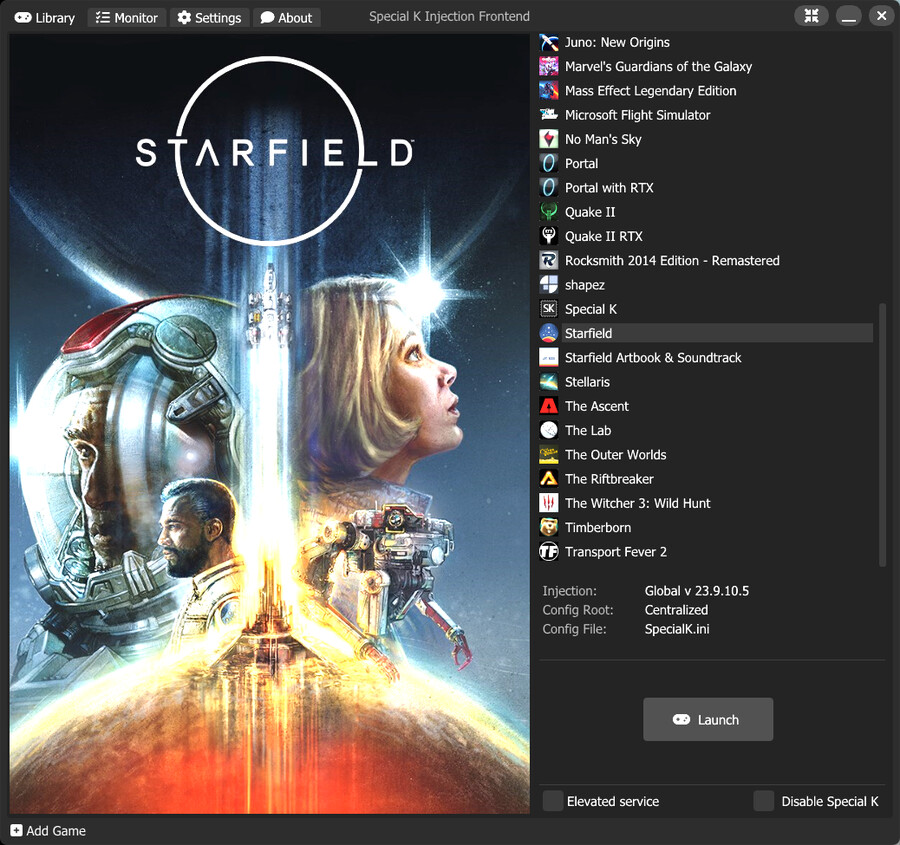Select Microsoft Flight Simulator
This screenshot has width=900, height=845.
(x=637, y=115)
